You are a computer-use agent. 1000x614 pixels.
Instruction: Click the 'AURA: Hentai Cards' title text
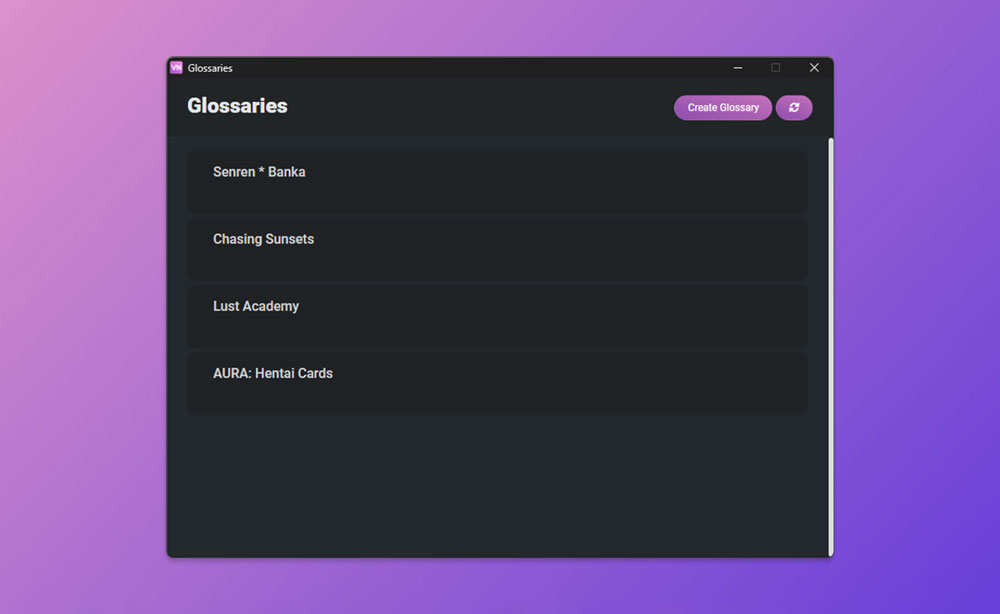click(x=273, y=373)
